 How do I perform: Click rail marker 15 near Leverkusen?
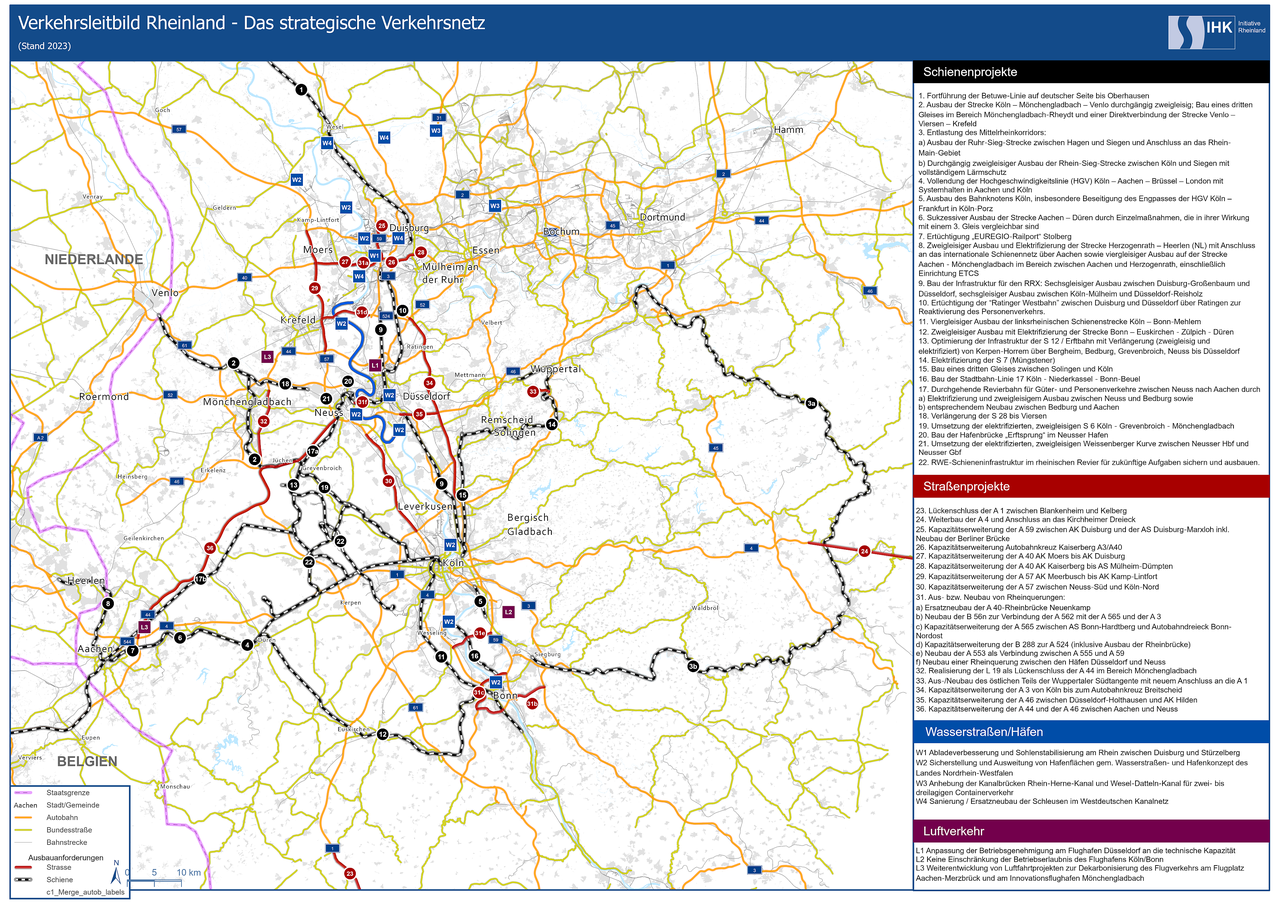pyautogui.click(x=461, y=495)
